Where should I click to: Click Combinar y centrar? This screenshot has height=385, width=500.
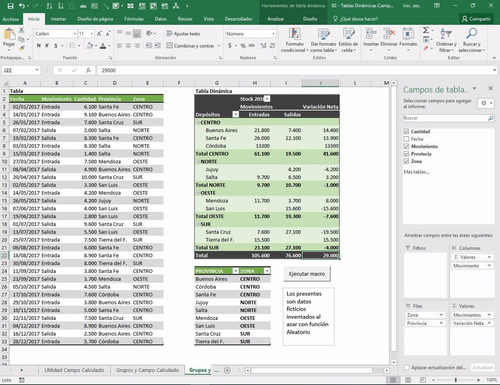click(x=191, y=46)
